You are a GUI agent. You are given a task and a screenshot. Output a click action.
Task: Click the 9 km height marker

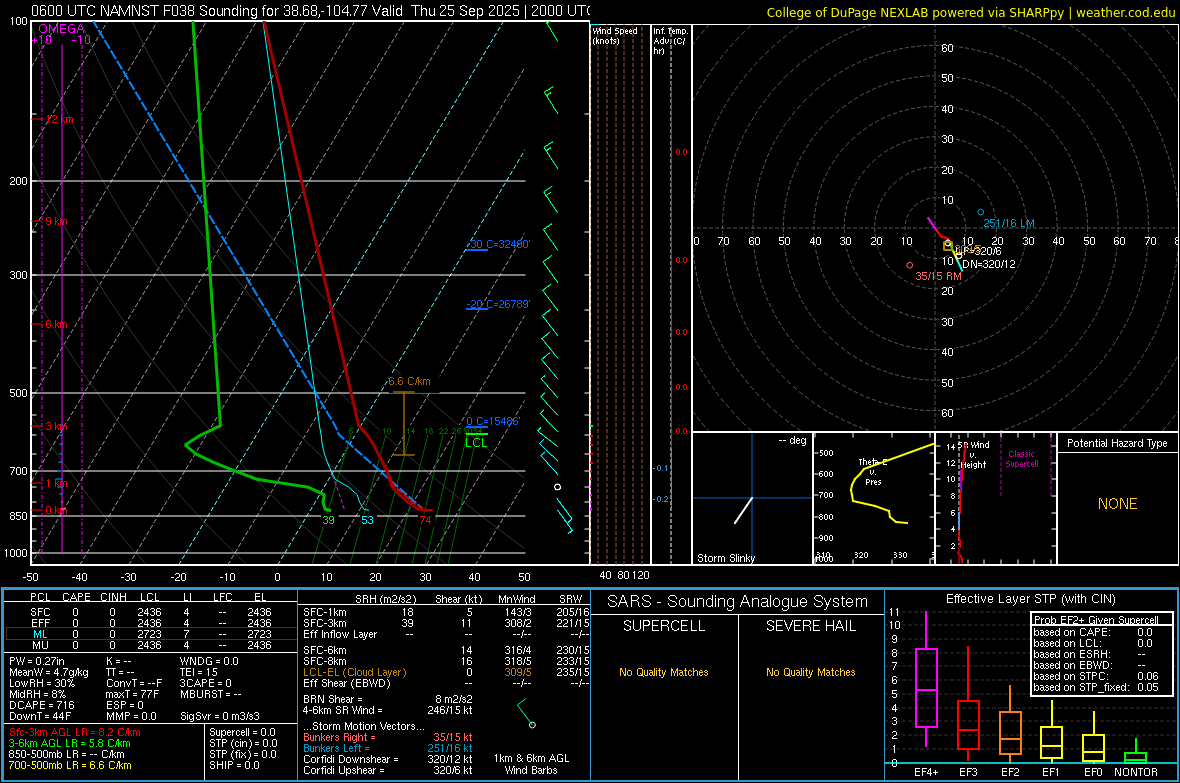(x=56, y=221)
